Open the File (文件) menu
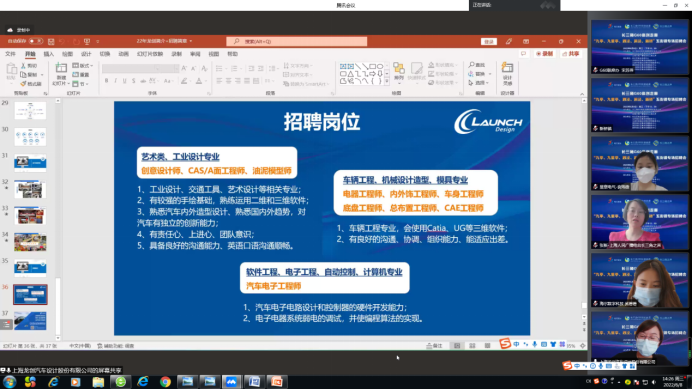 [x=11, y=54]
